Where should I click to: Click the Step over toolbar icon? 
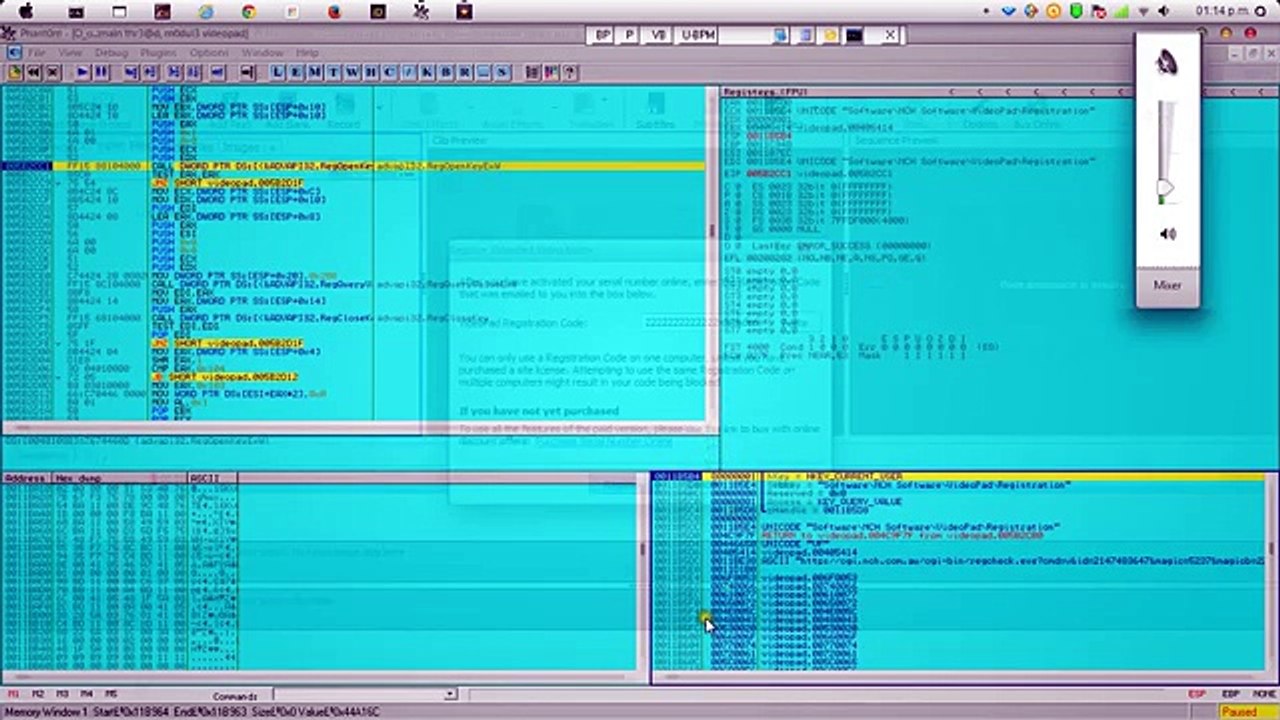[151, 72]
